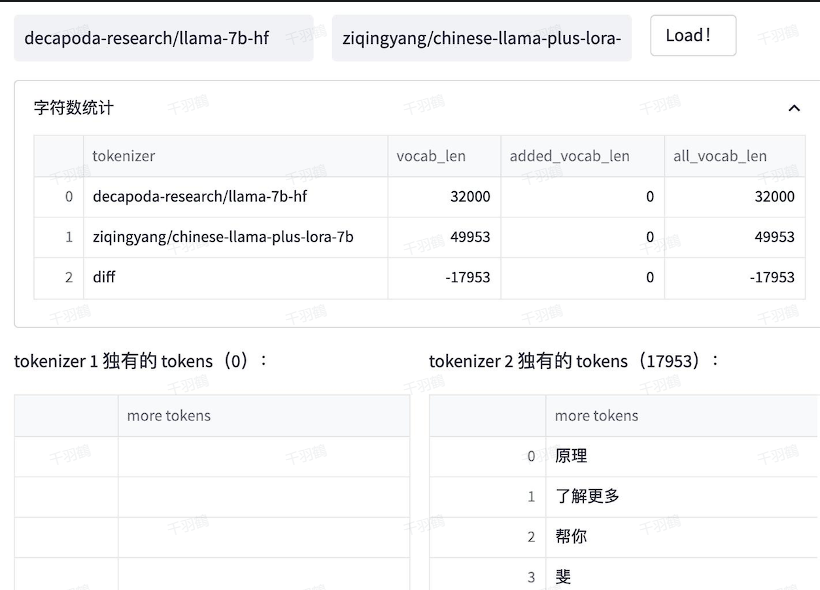Click more tokens header in tokenizer 1 table
This screenshot has height=590, width=820.
coord(264,416)
